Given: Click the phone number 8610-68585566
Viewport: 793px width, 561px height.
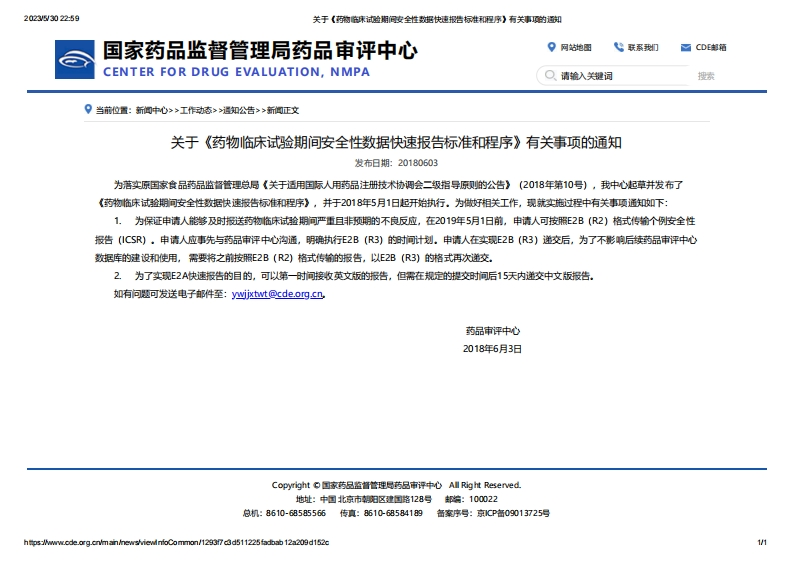Looking at the screenshot, I should tap(296, 513).
